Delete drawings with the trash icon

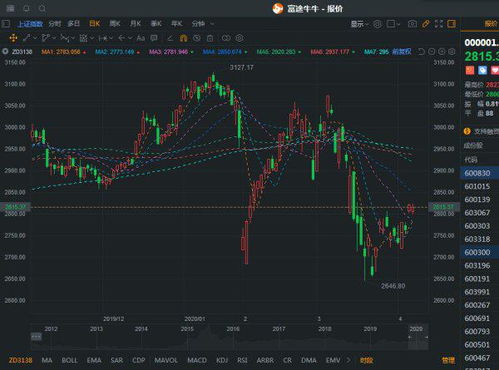pyautogui.click(x=210, y=38)
